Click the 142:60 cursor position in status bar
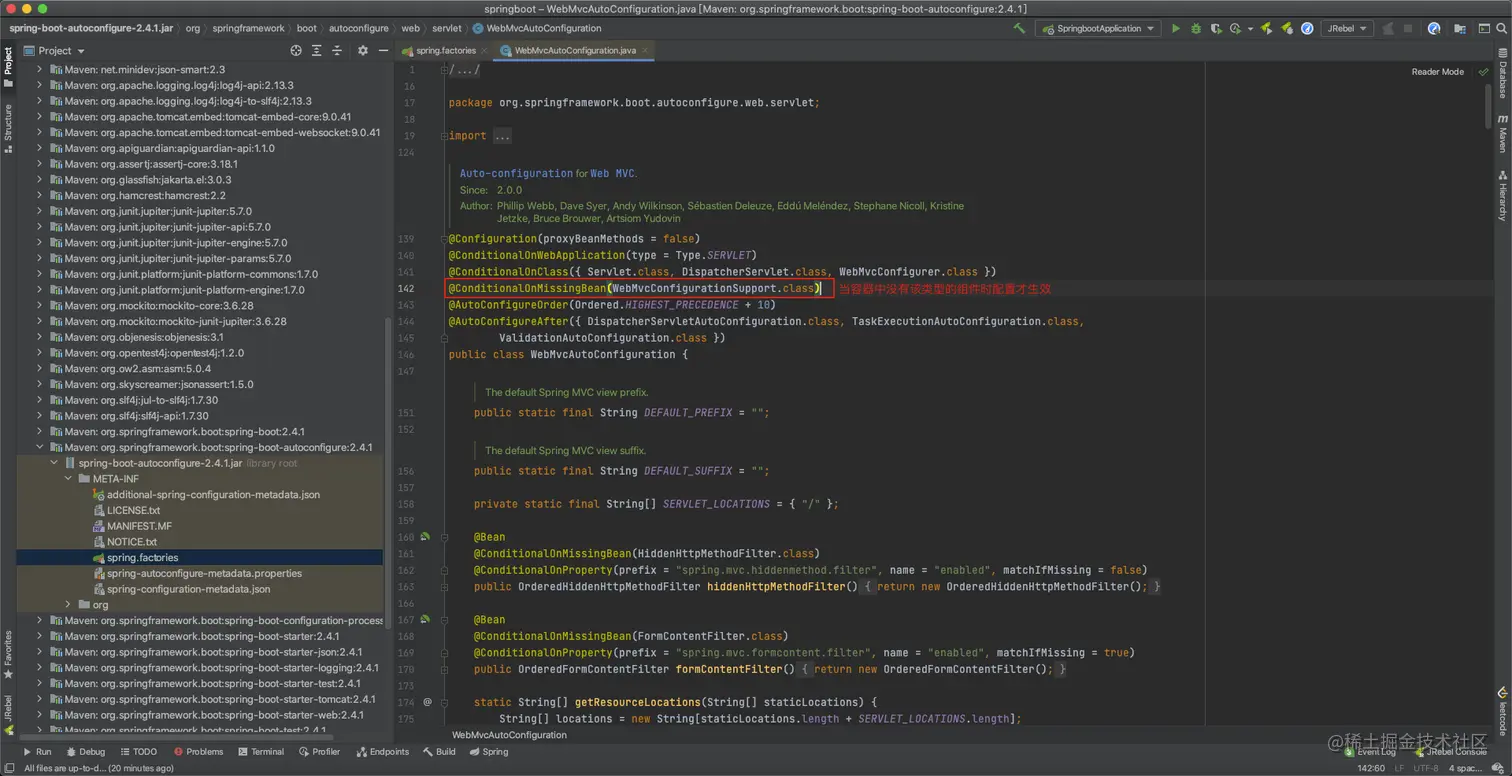This screenshot has width=1512, height=776. [x=1372, y=768]
